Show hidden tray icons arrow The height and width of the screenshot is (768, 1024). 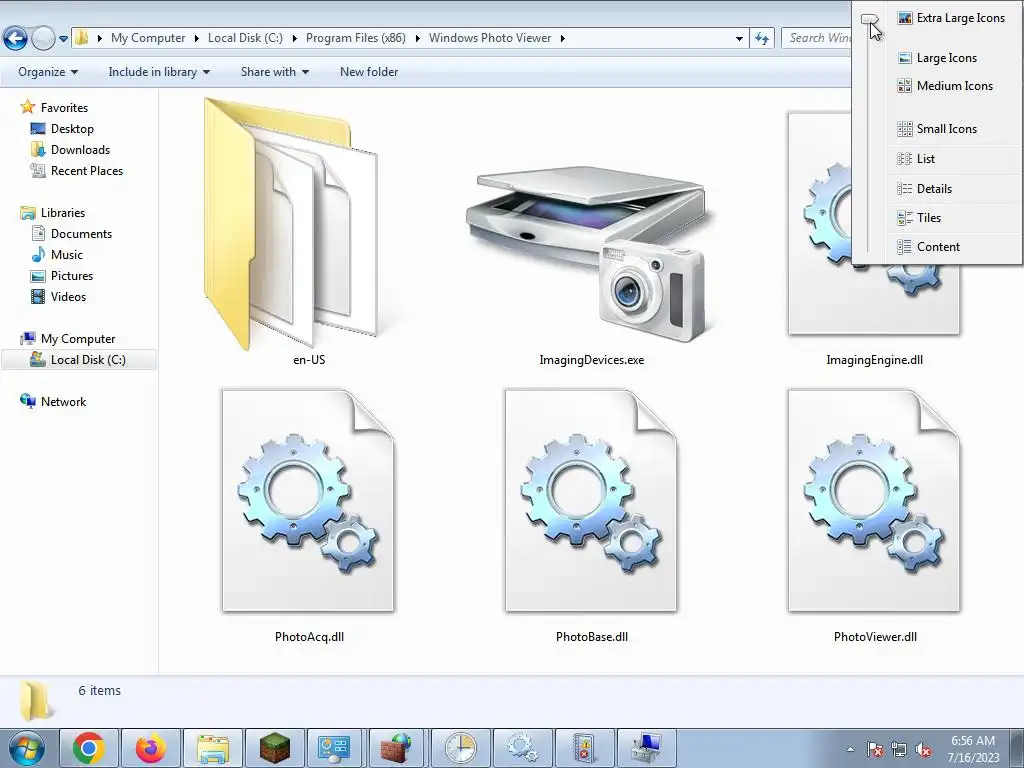tap(850, 749)
